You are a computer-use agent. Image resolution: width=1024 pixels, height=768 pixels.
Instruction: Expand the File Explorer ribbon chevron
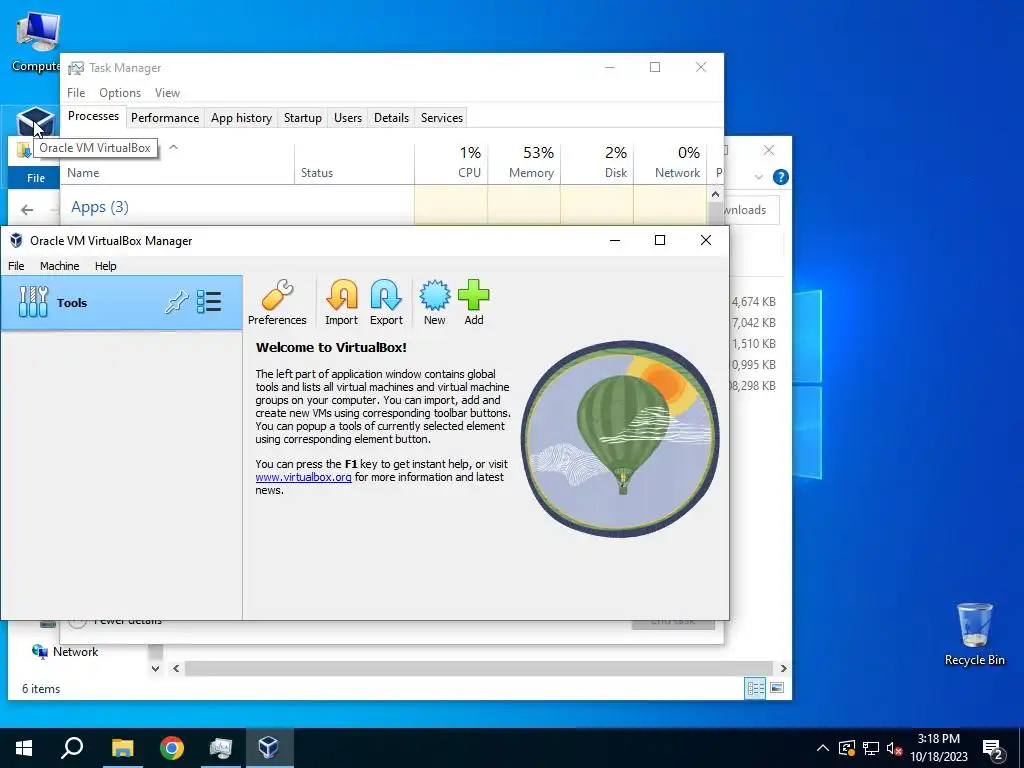(x=758, y=177)
